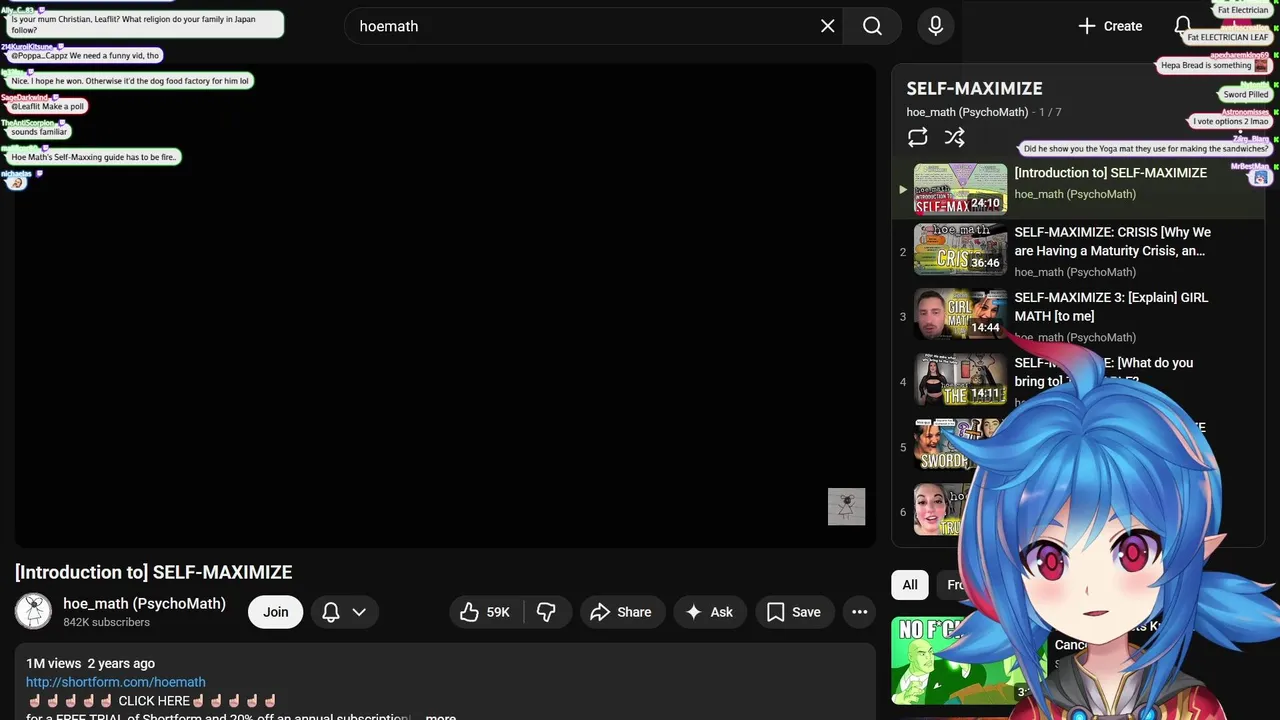Save the video to a playlist
This screenshot has height=720, width=1280.
(x=794, y=612)
